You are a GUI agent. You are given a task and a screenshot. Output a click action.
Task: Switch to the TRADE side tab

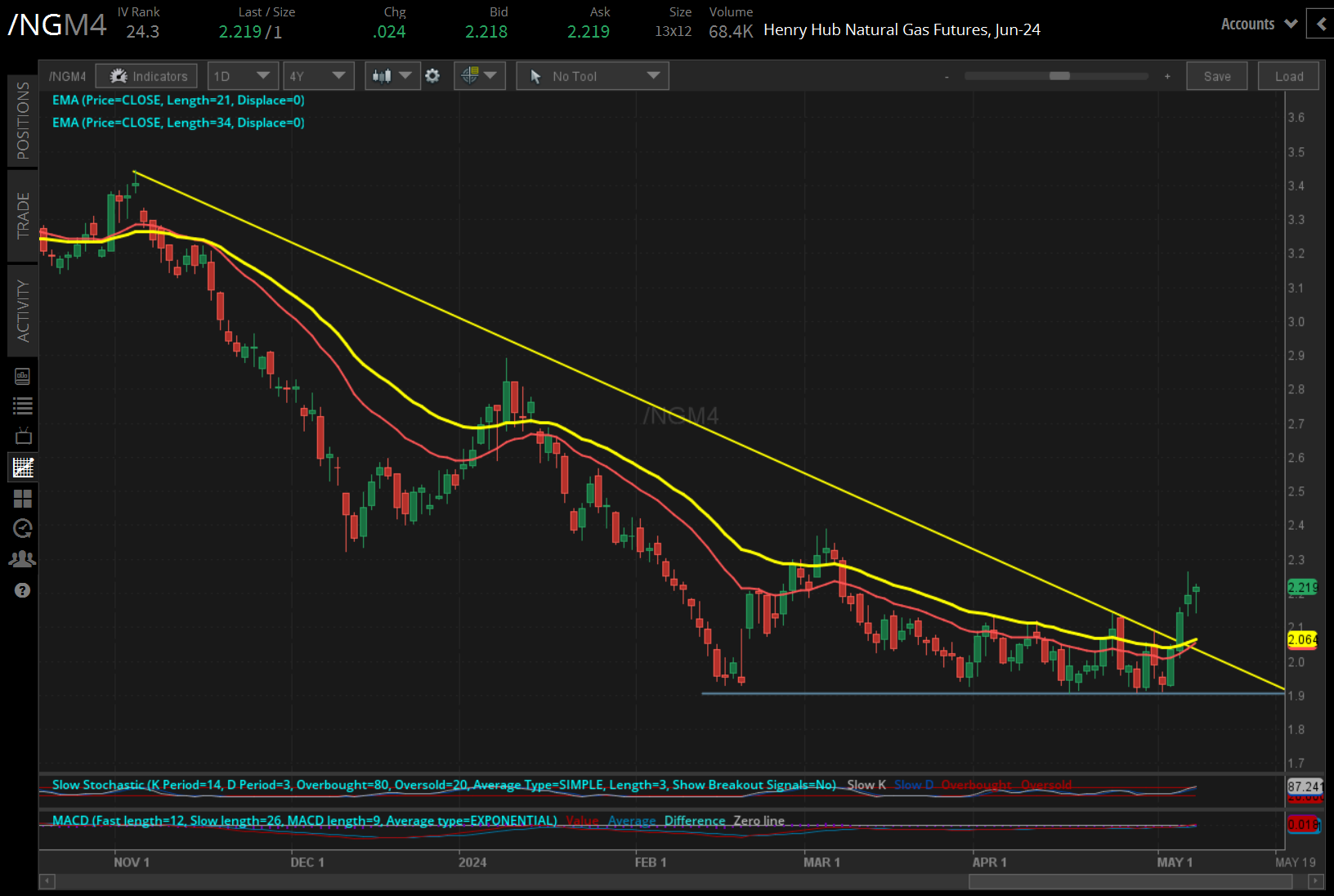[23, 215]
